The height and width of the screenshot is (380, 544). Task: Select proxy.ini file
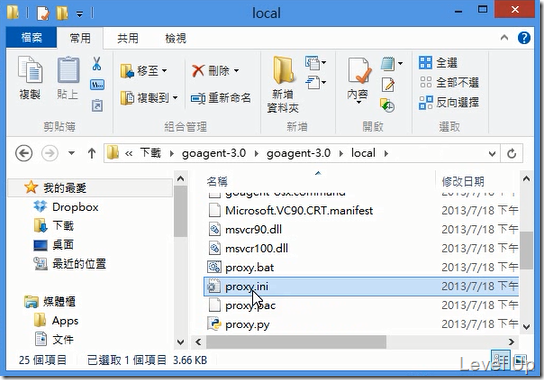362,287
